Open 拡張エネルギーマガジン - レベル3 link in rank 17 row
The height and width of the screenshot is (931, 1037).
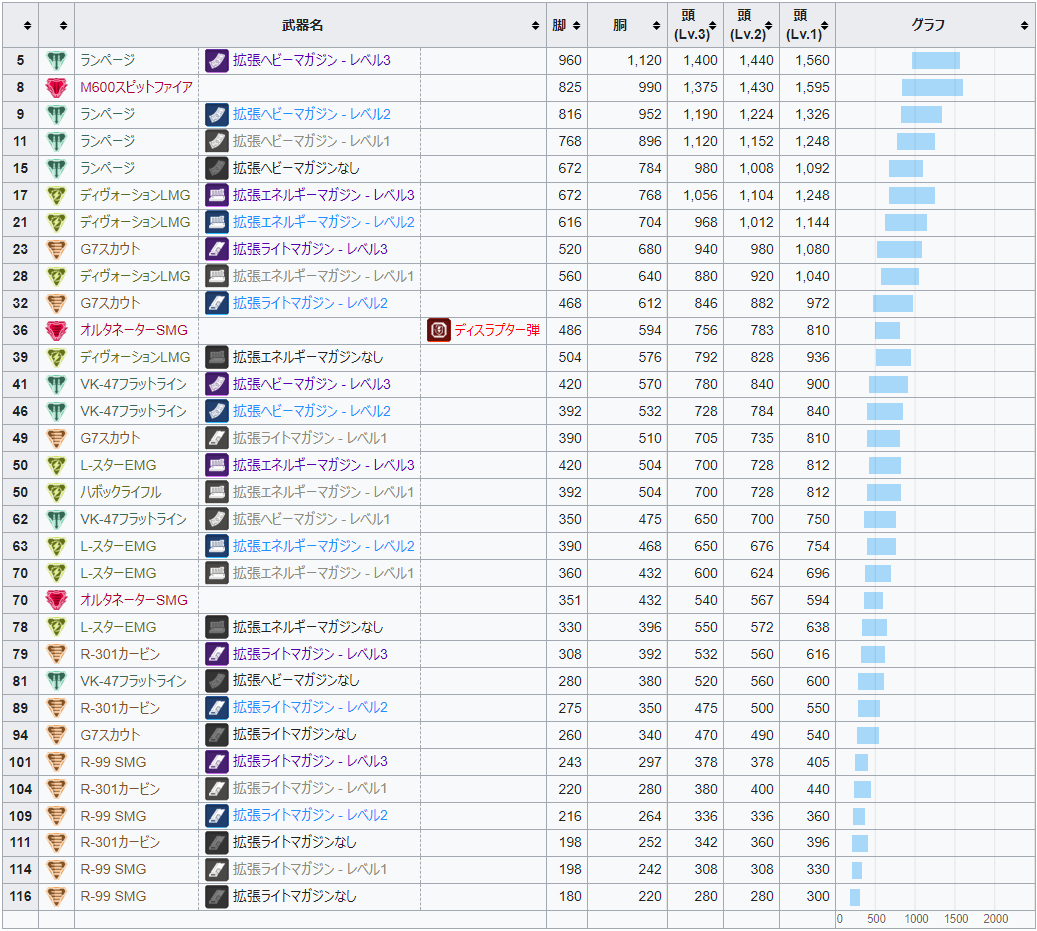323,195
